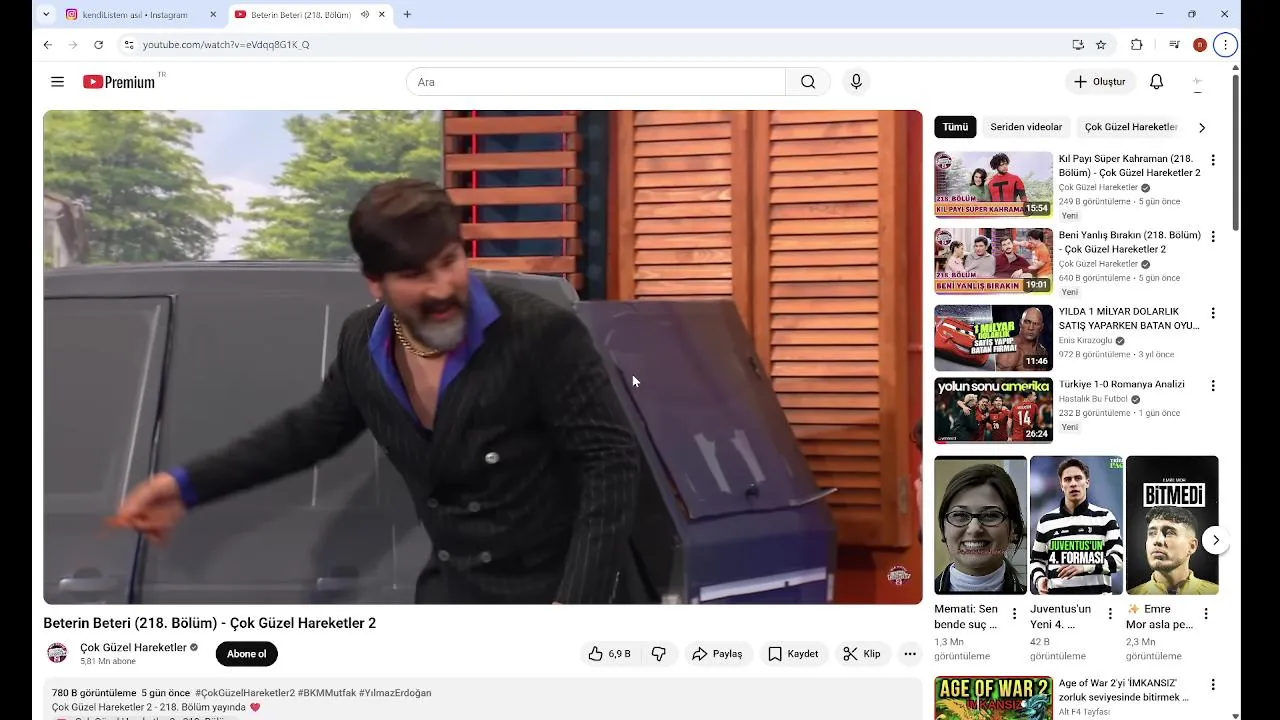Image resolution: width=1280 pixels, height=720 pixels.
Task: Like the video (6,9 B)
Action: click(609, 654)
